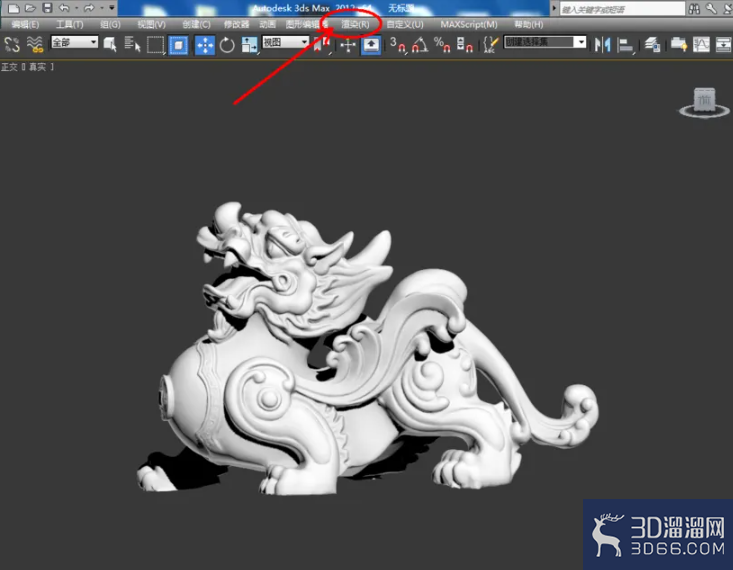Click the Align tool icon
Screen dimensions: 733x570
(x=625, y=45)
